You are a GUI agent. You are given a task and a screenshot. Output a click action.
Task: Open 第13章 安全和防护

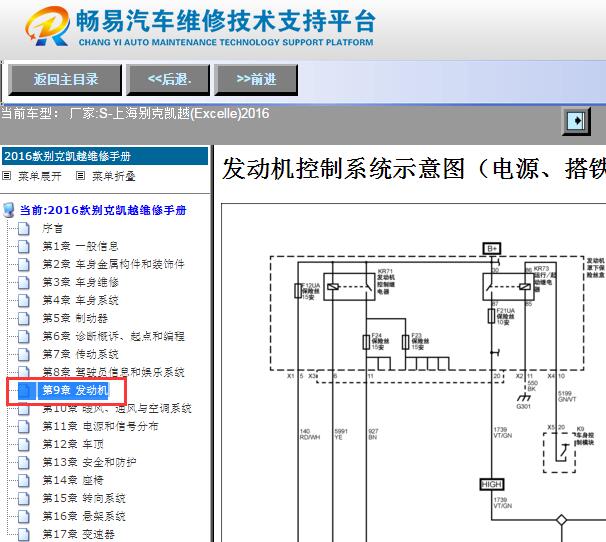tap(89, 462)
